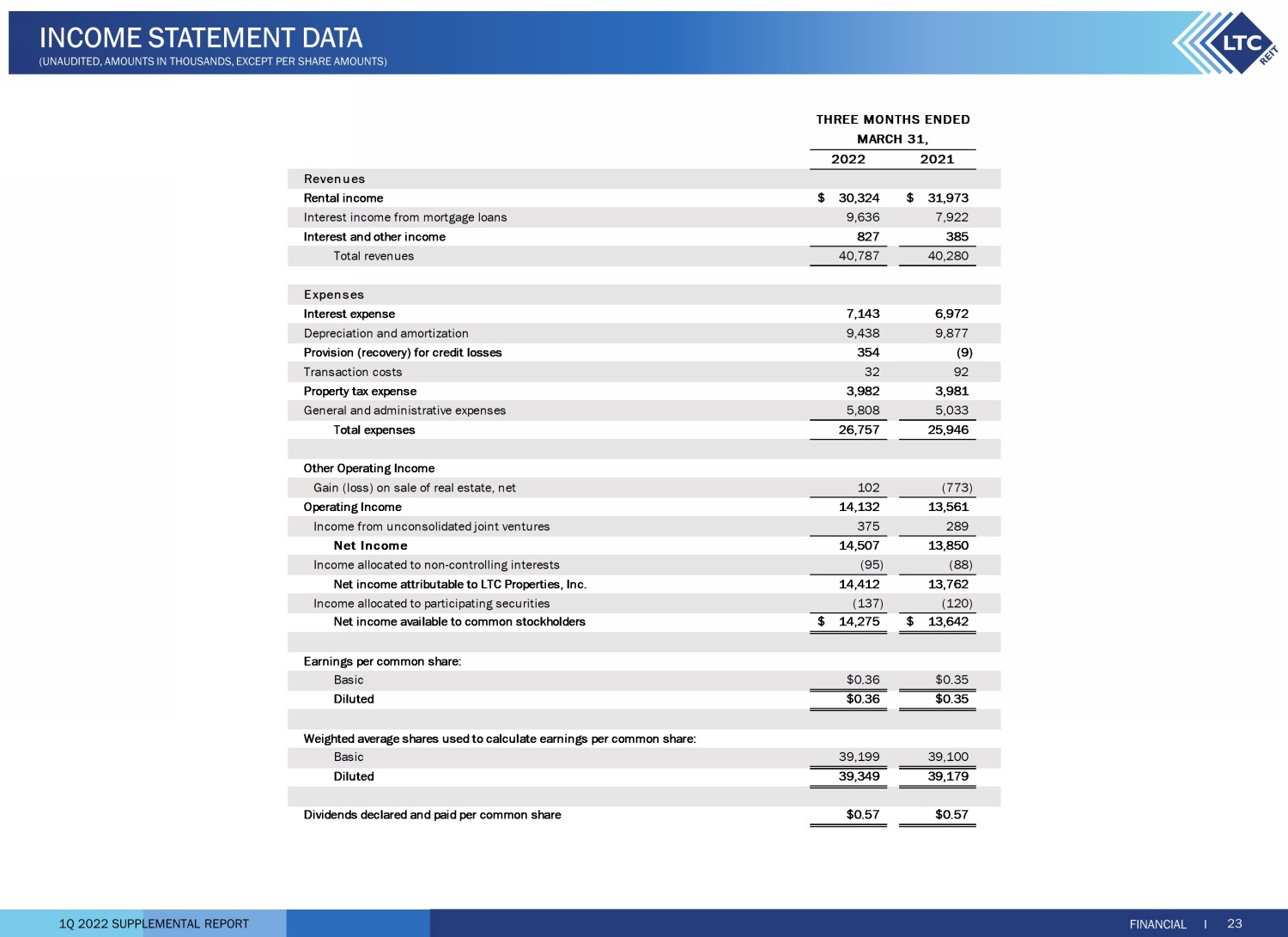Select joint ventures income value 375

(868, 526)
